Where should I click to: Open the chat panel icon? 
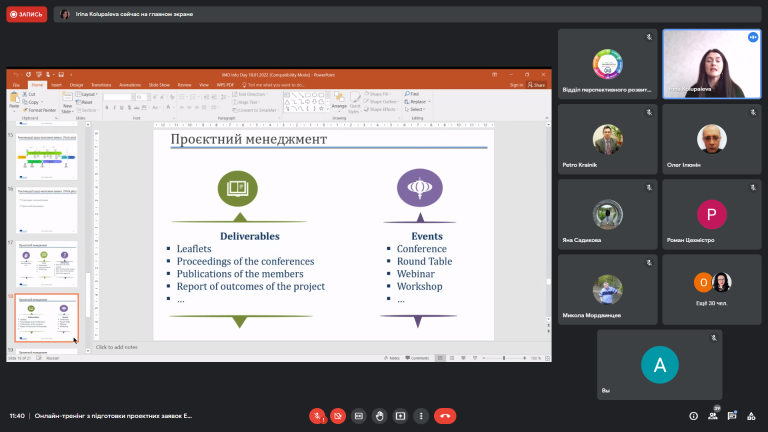coord(732,416)
